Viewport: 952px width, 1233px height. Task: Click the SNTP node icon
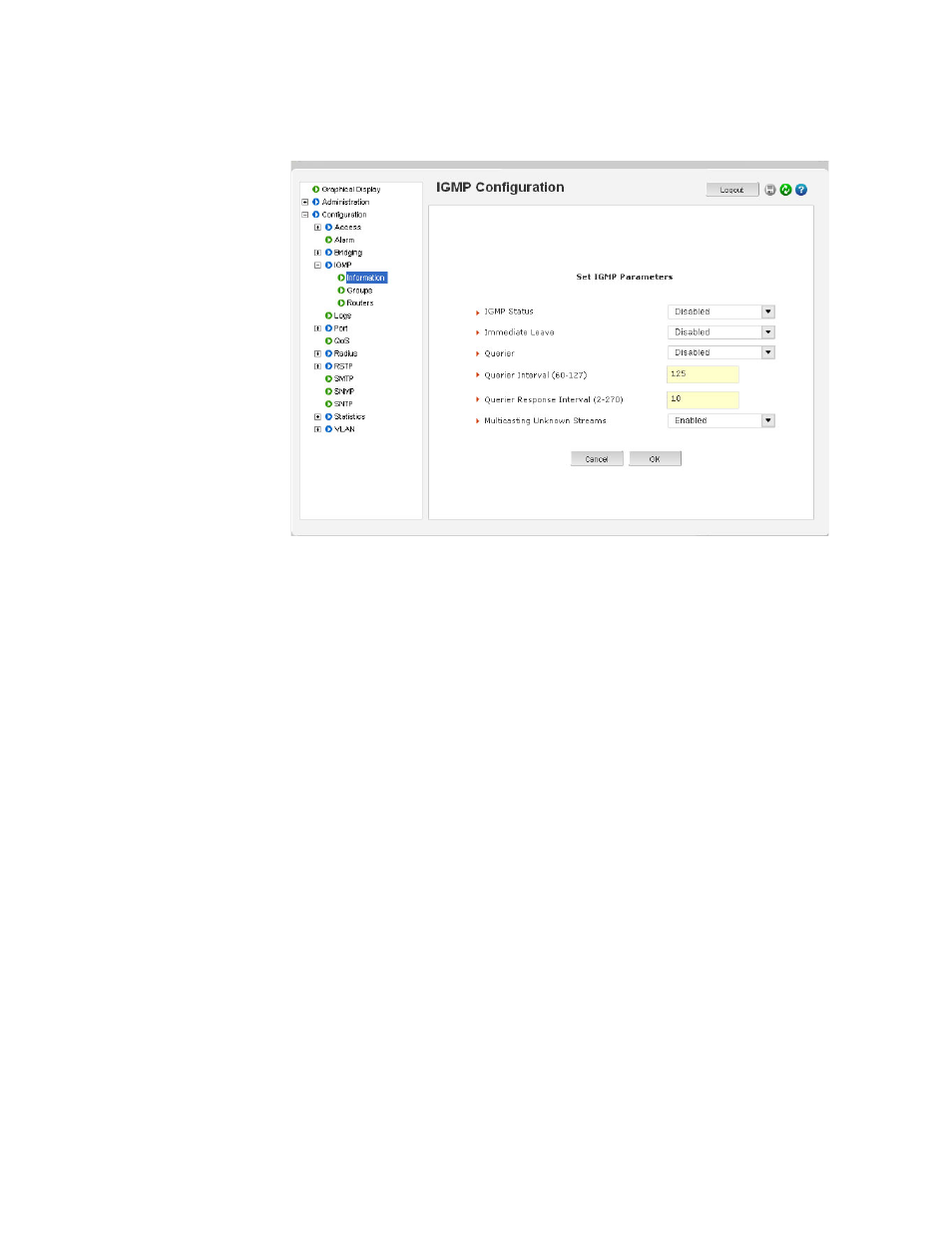[x=329, y=404]
